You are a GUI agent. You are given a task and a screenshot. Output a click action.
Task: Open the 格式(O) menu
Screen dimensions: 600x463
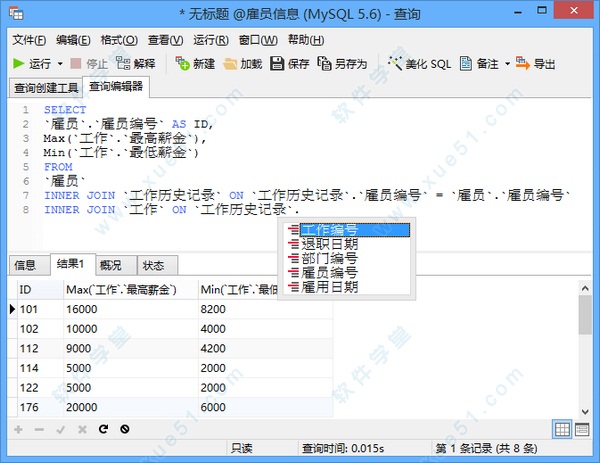pyautogui.click(x=119, y=40)
